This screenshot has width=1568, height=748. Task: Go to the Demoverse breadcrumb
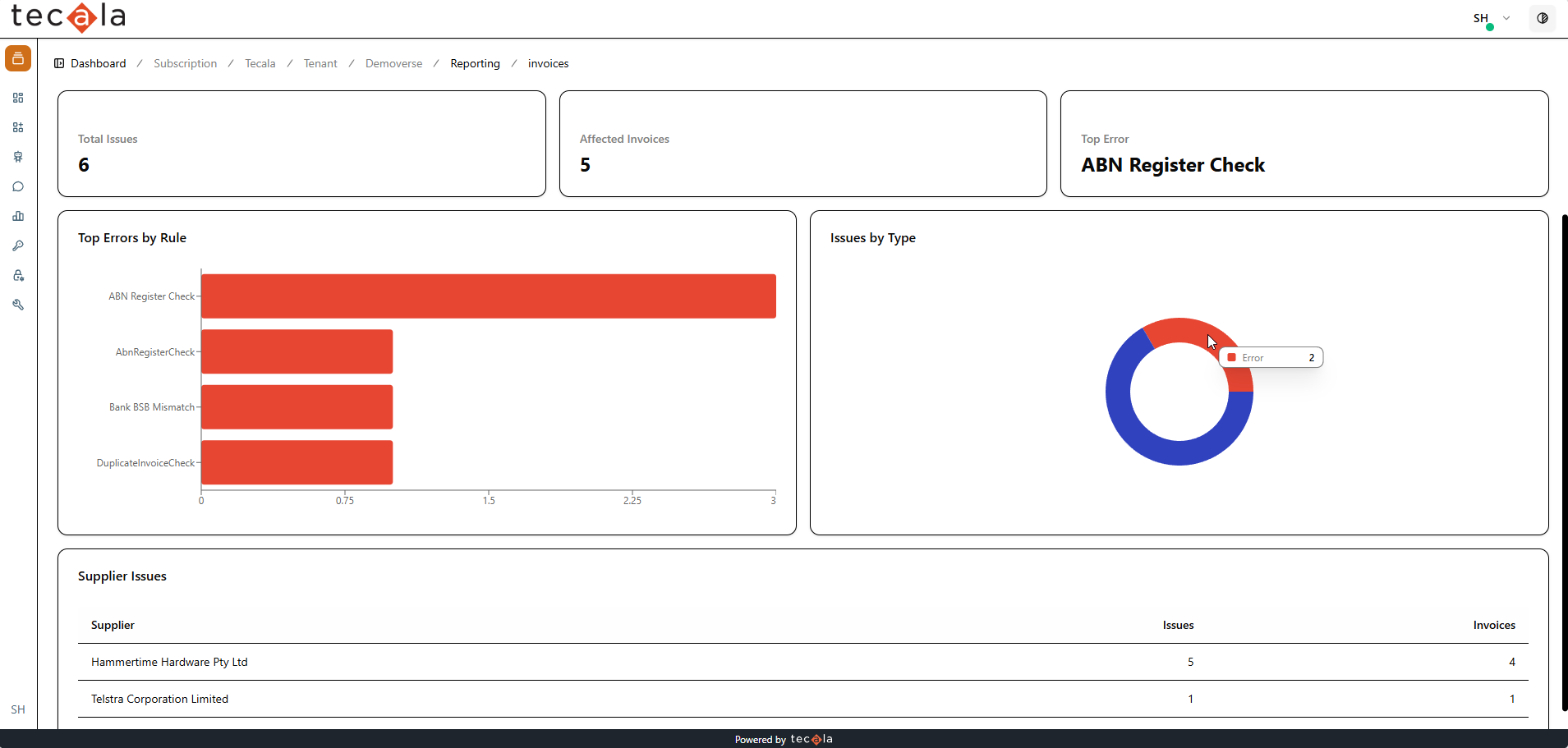click(394, 63)
